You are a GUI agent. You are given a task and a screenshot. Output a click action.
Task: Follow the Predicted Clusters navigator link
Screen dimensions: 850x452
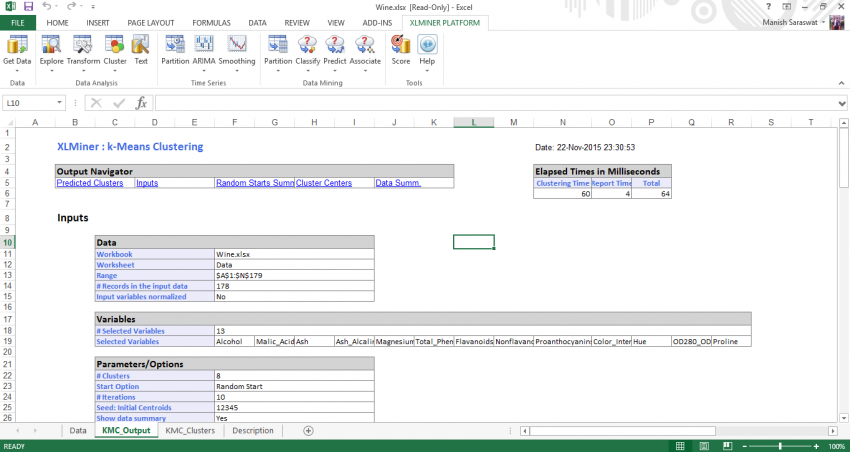[90, 183]
